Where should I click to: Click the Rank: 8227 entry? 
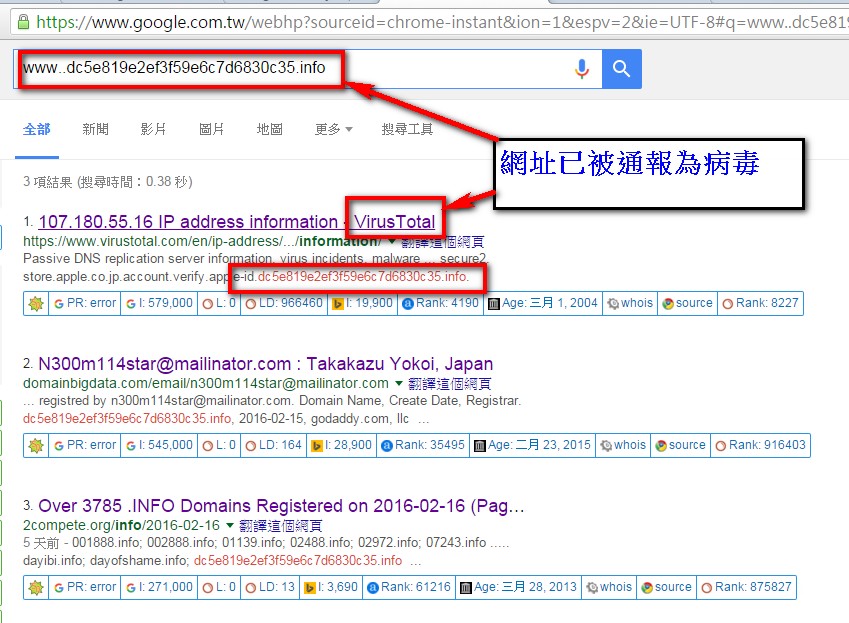[761, 303]
